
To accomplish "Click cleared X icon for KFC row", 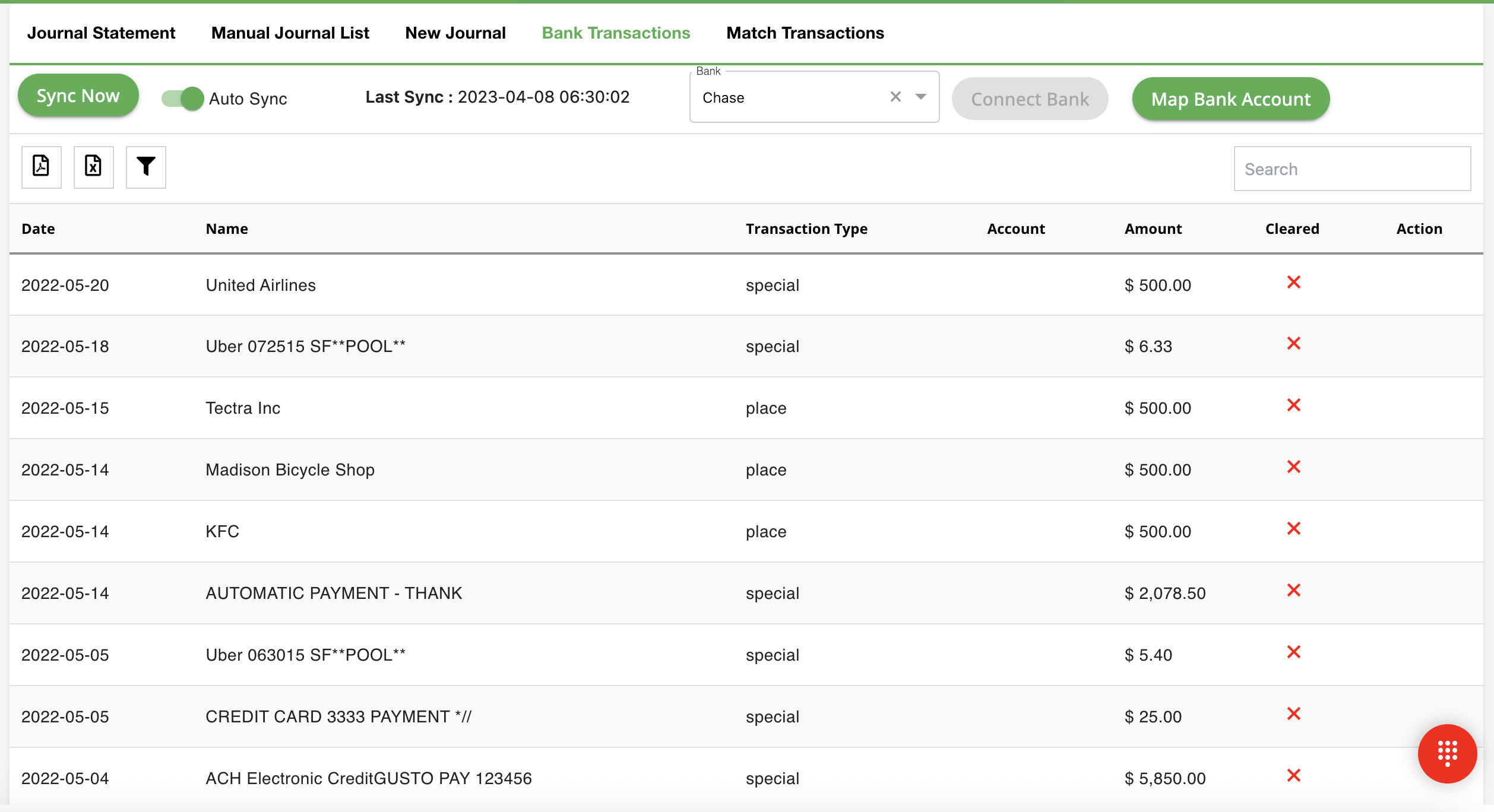I will point(1293,529).
